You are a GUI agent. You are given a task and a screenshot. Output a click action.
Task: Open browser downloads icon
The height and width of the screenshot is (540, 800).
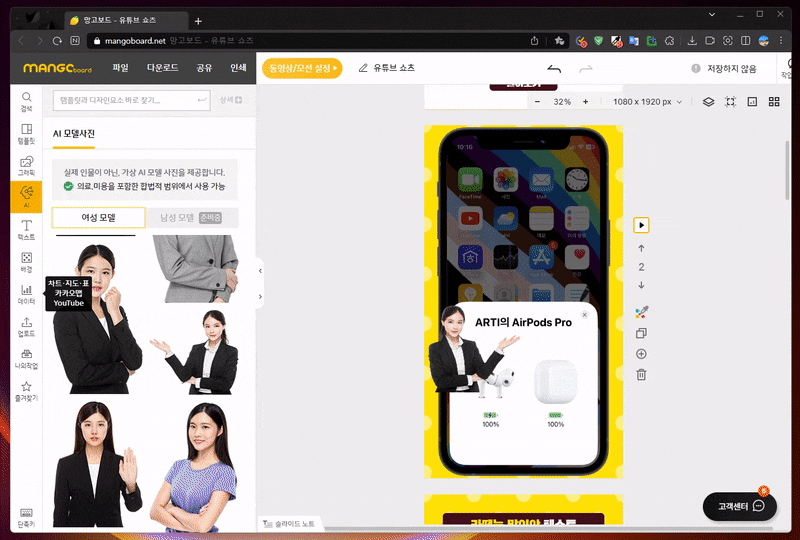[x=692, y=41]
